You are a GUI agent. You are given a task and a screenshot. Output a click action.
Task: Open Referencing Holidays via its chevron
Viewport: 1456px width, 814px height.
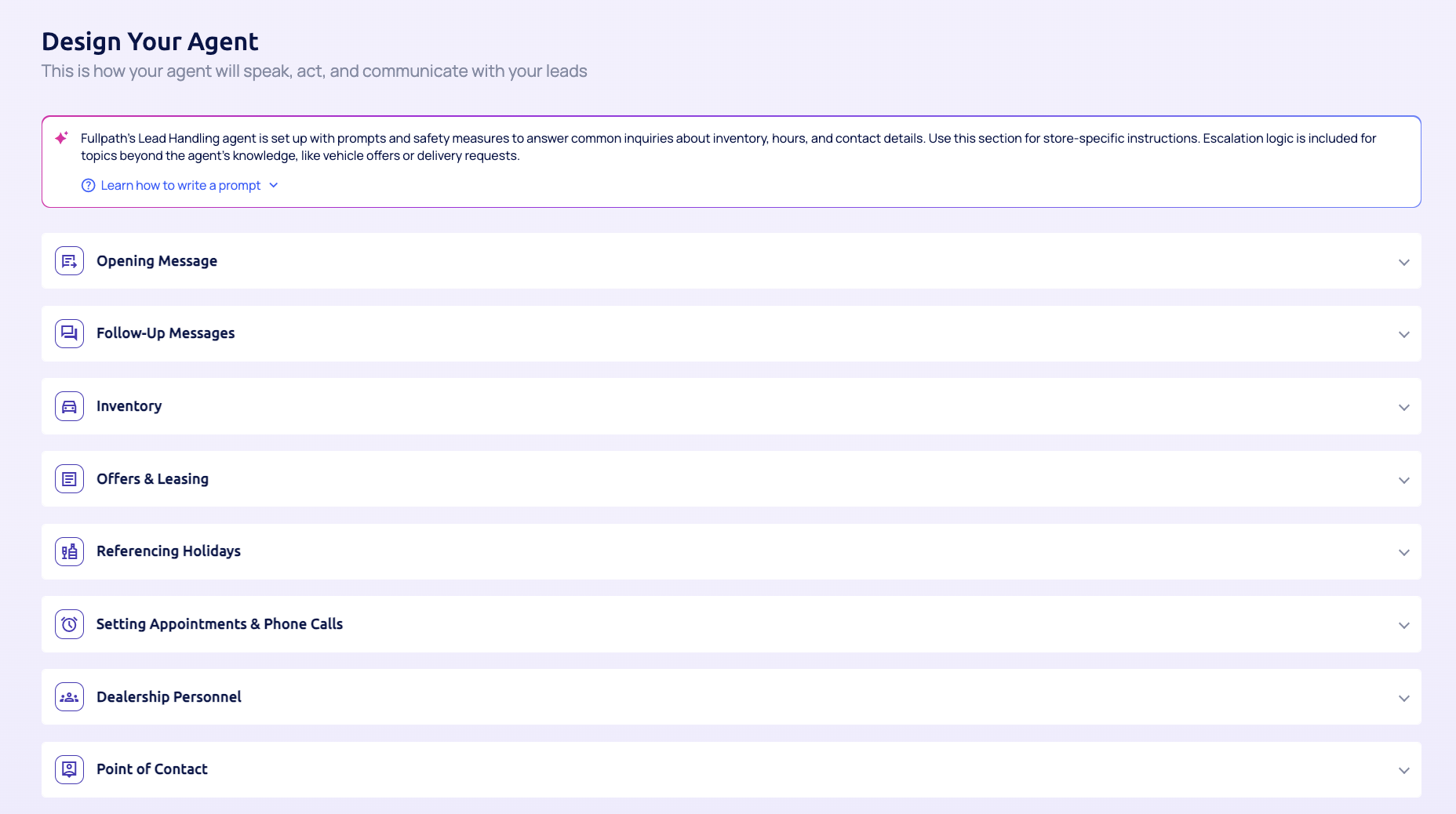(x=1403, y=552)
